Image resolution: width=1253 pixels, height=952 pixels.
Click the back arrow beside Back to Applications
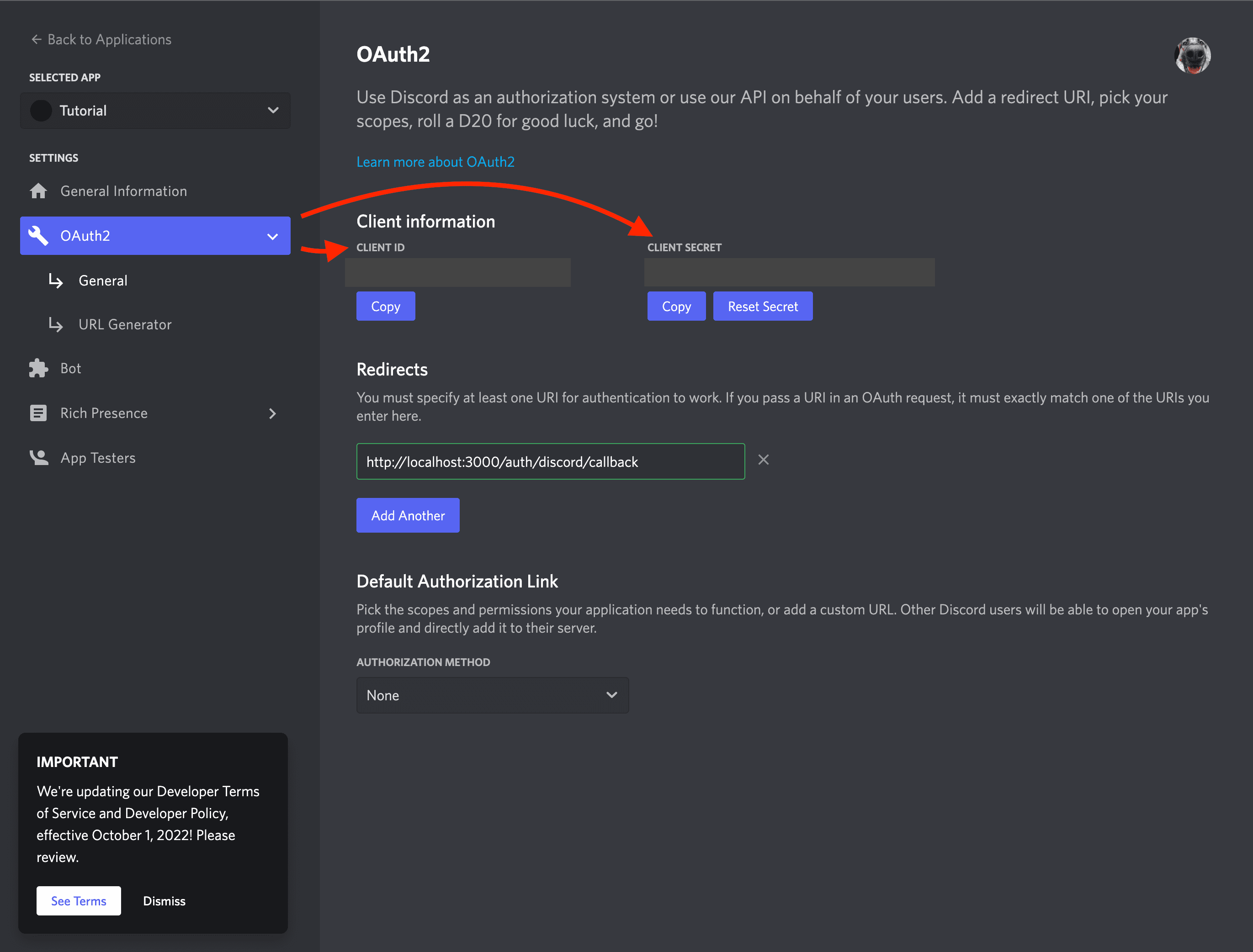click(x=37, y=39)
